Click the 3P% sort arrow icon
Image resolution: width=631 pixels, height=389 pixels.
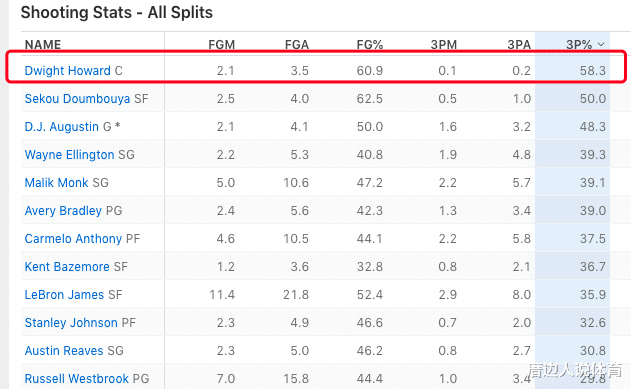[601, 45]
